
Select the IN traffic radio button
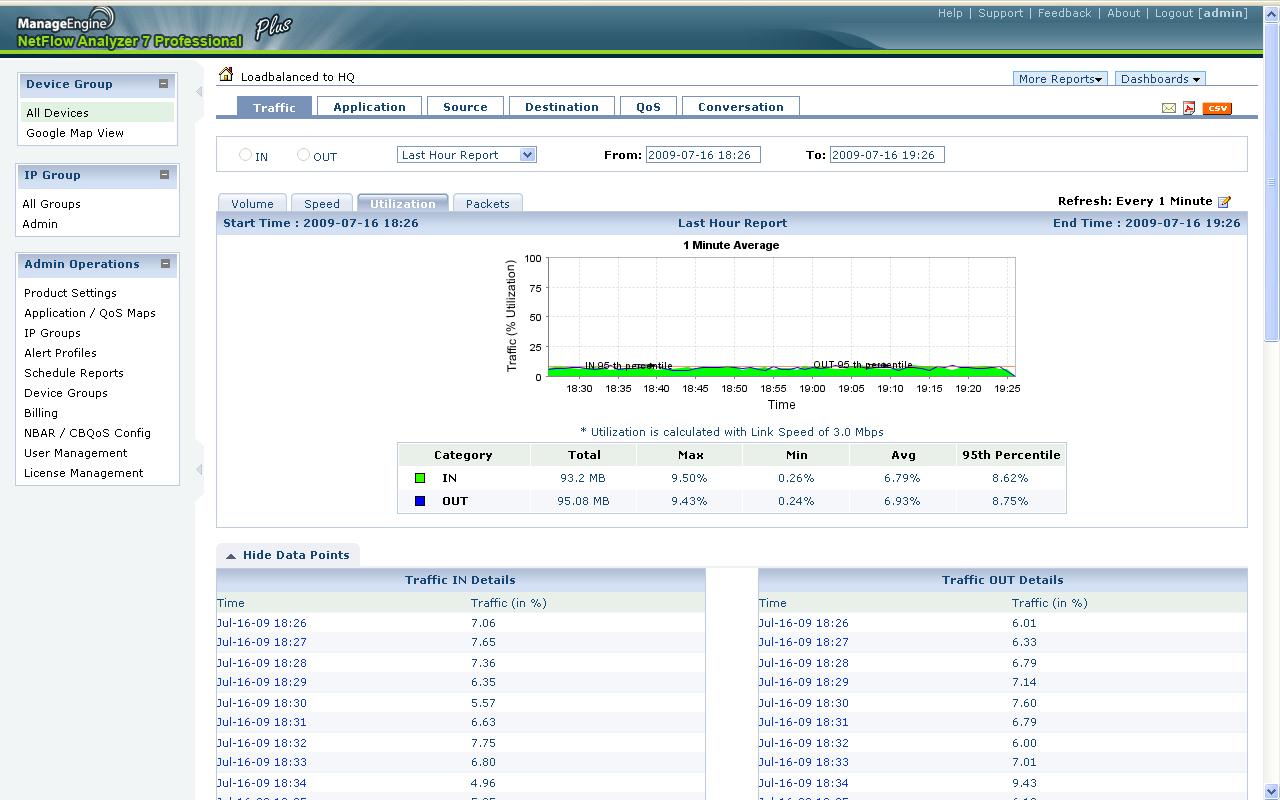click(245, 155)
